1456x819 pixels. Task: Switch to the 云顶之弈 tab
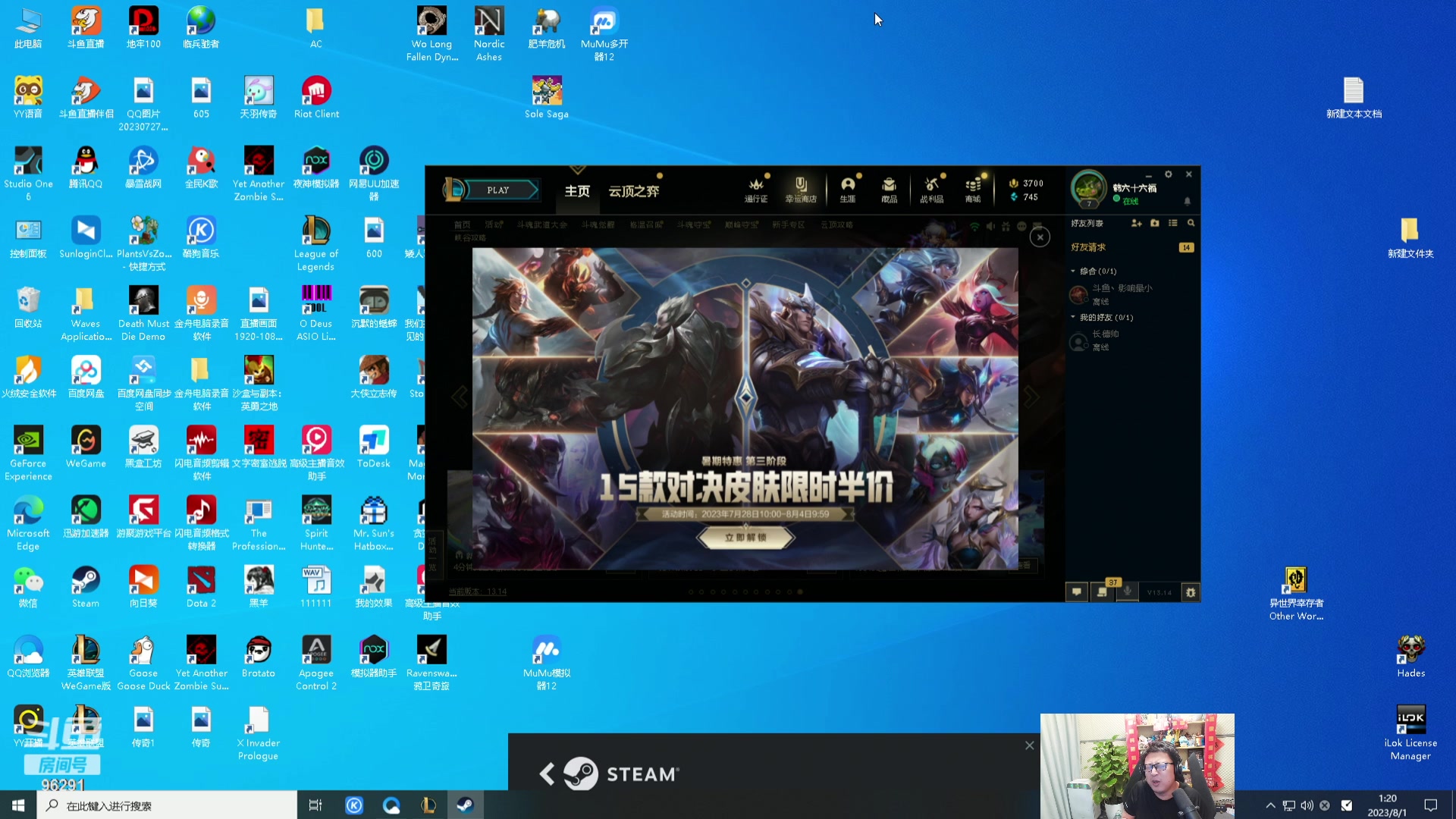pos(633,191)
